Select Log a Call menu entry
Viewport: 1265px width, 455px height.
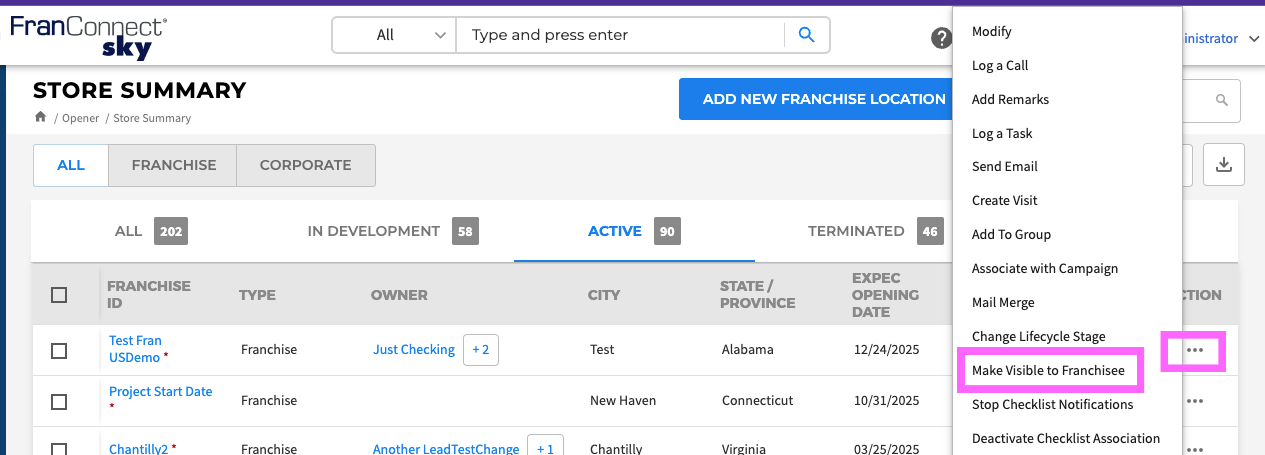tap(1000, 66)
